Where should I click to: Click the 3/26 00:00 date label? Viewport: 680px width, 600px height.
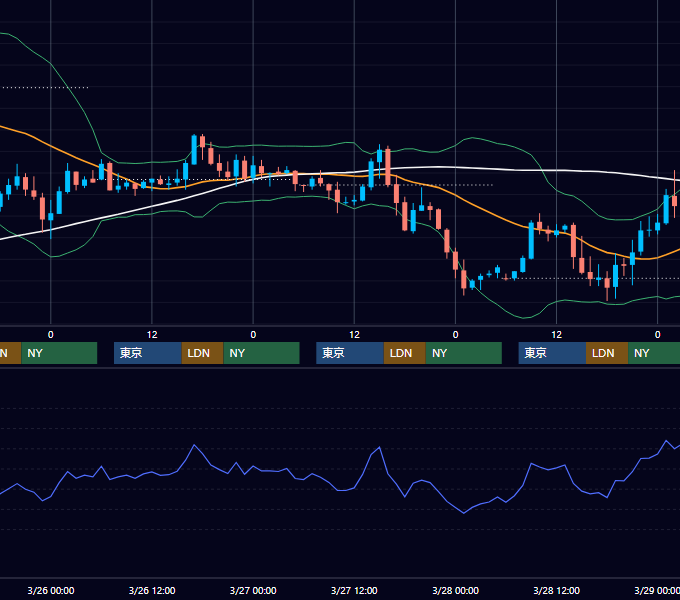point(51,590)
